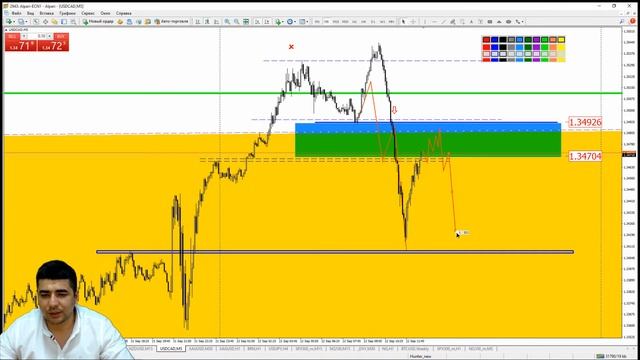Open the Arrows objects dropdown

pos(519,21)
